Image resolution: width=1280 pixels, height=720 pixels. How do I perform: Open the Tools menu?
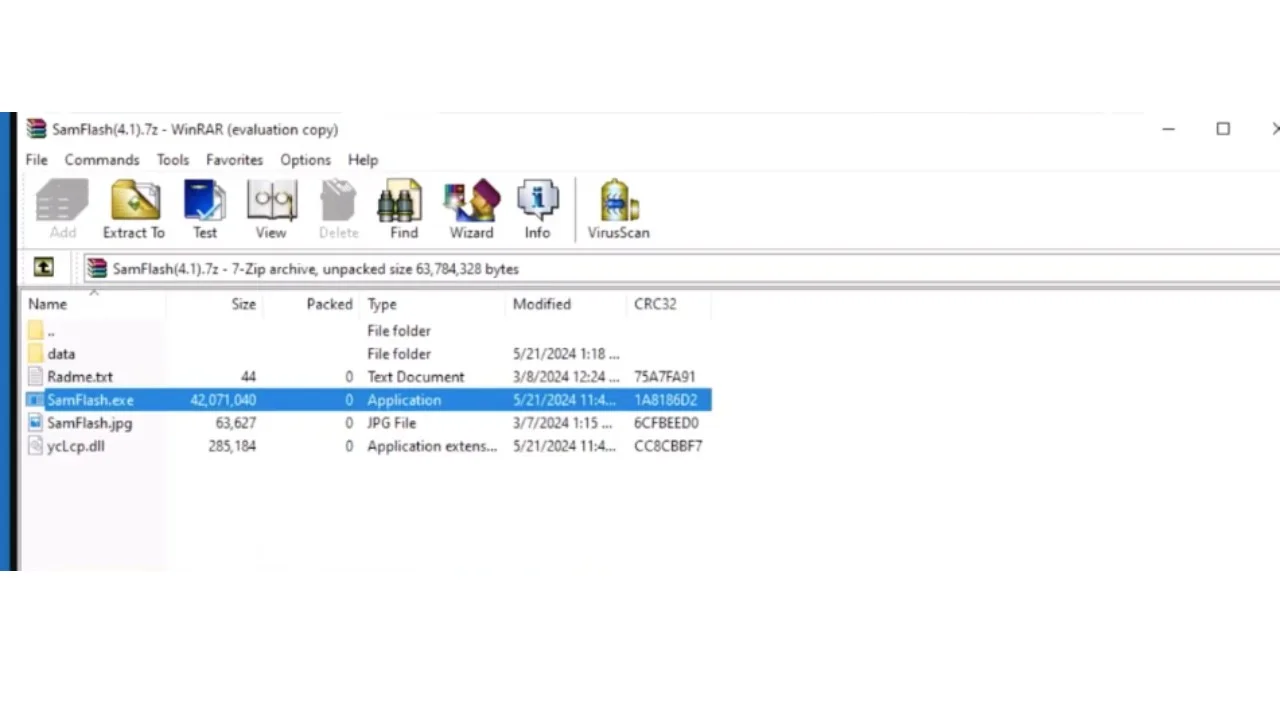[x=173, y=160]
